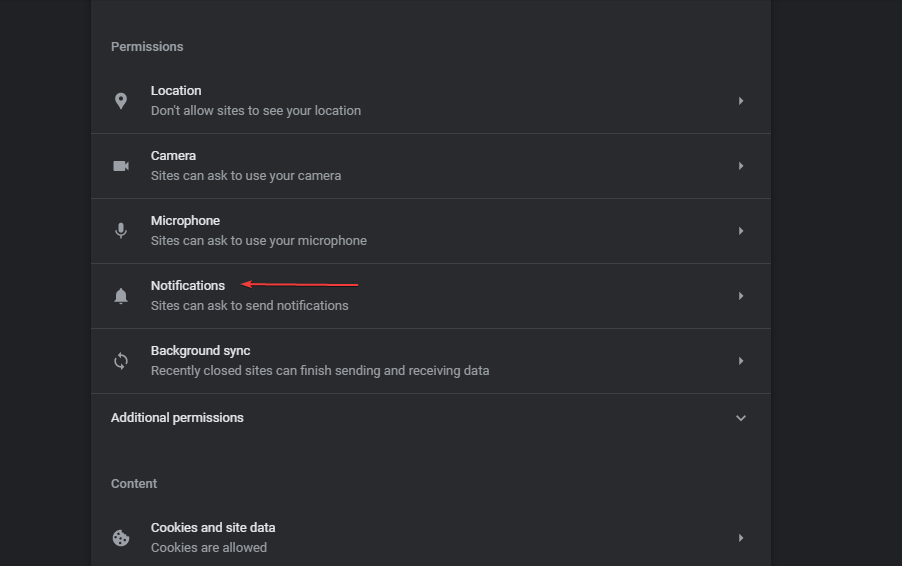Open the Microphone permission entry
Viewport: 902px width, 566px height.
click(x=185, y=221)
